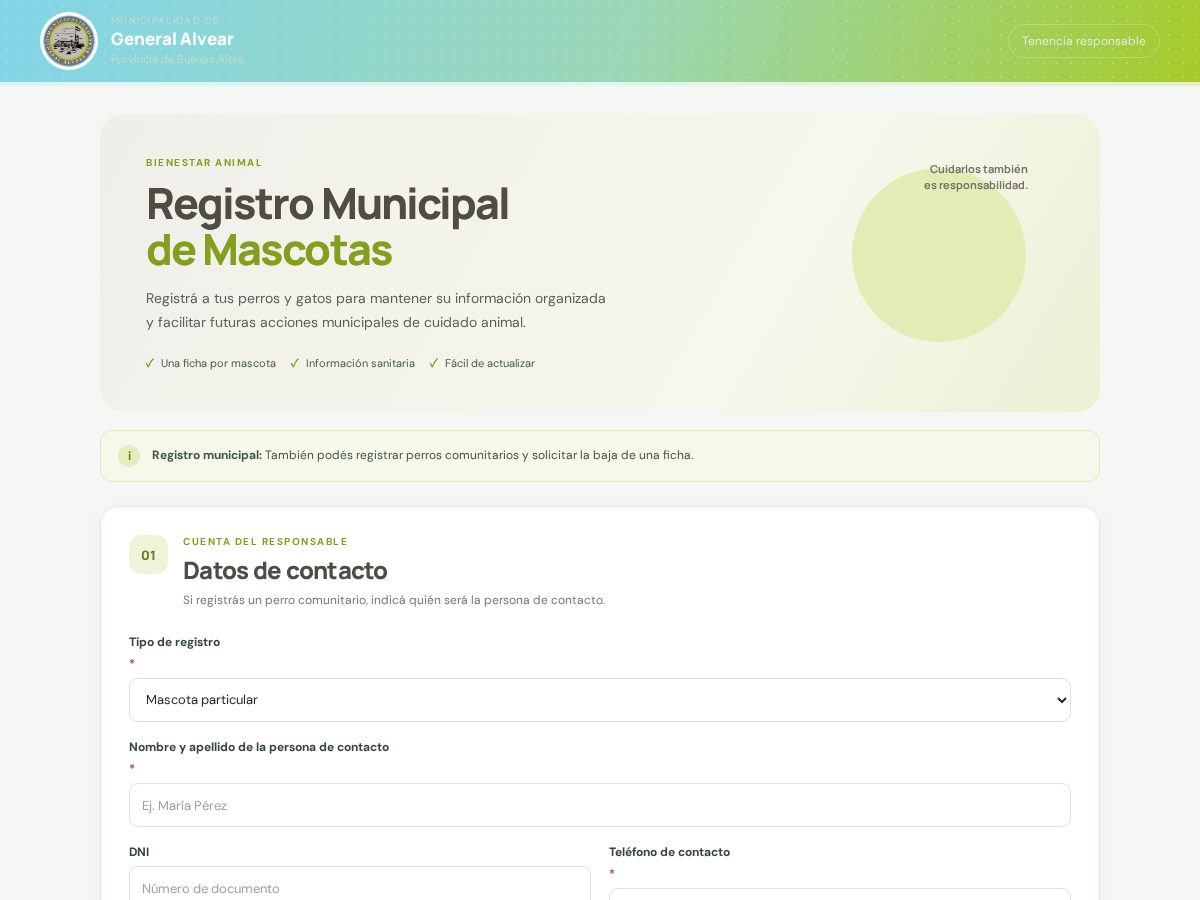Open the Tenencia responsable link

[1084, 41]
